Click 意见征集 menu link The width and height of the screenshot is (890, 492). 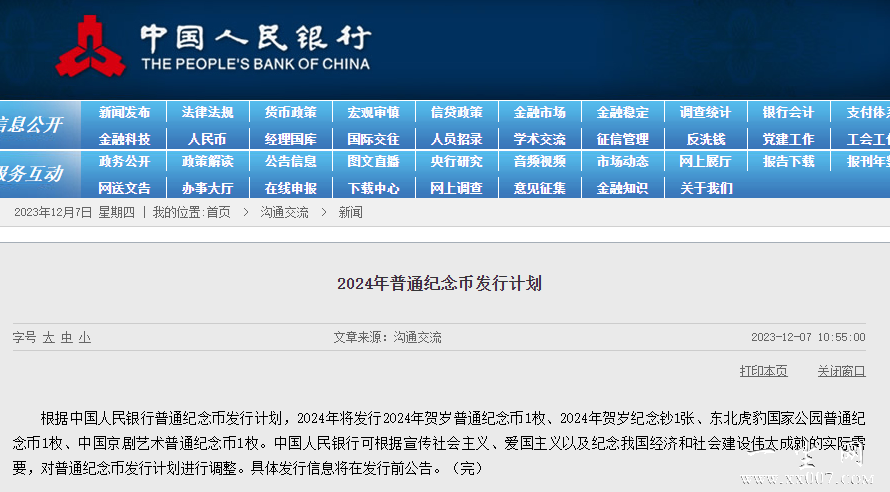click(x=539, y=188)
